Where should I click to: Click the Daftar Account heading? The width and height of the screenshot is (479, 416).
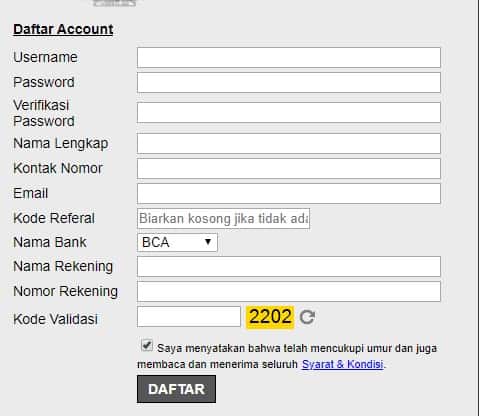pyautogui.click(x=63, y=29)
